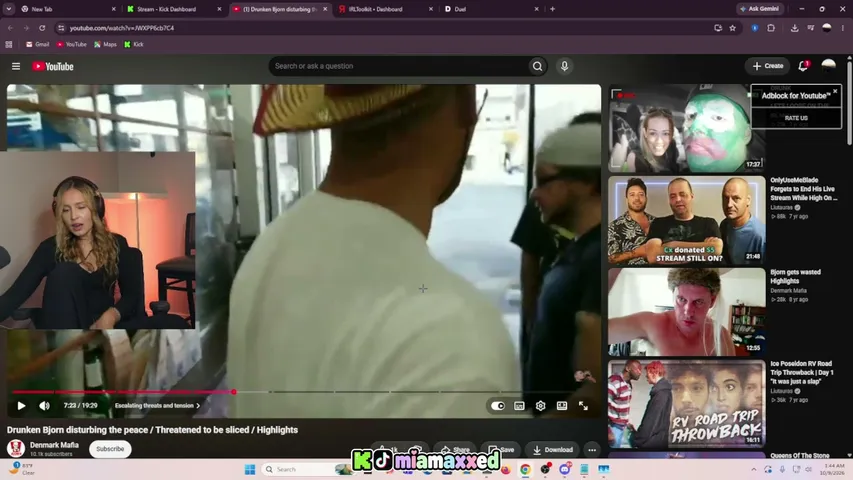Screen dimensions: 853x480
Task: Open the tab search dropdown arrow
Action: 9,9
